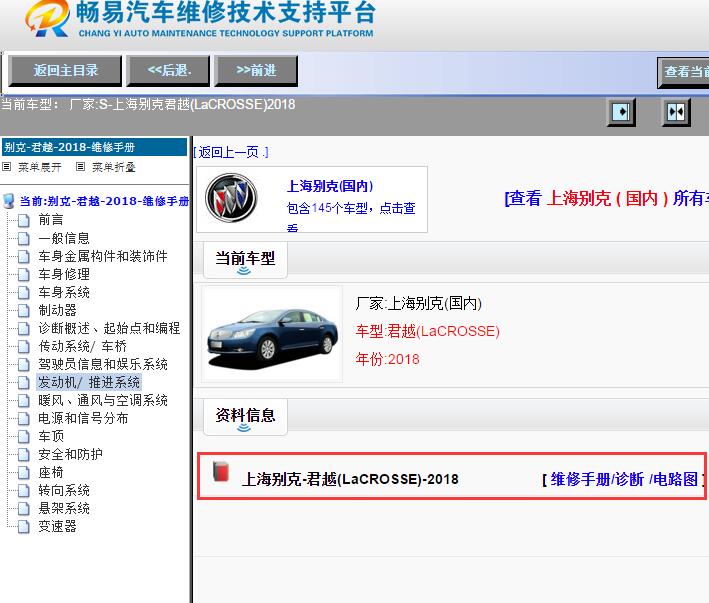
Task: Open 暖风、通风与空调系统 in the tree
Action: coord(103,400)
